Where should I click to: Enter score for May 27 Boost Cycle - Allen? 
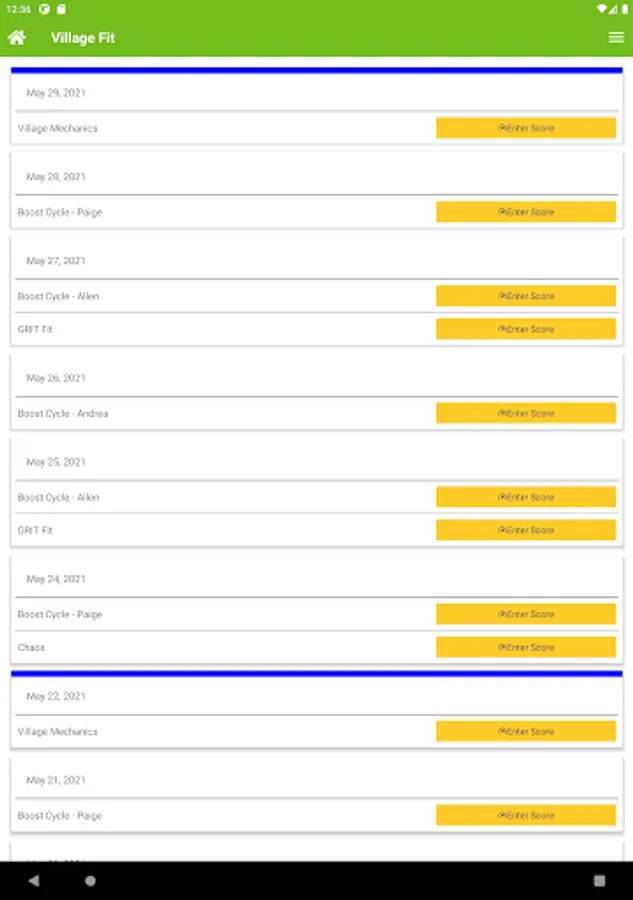525,296
